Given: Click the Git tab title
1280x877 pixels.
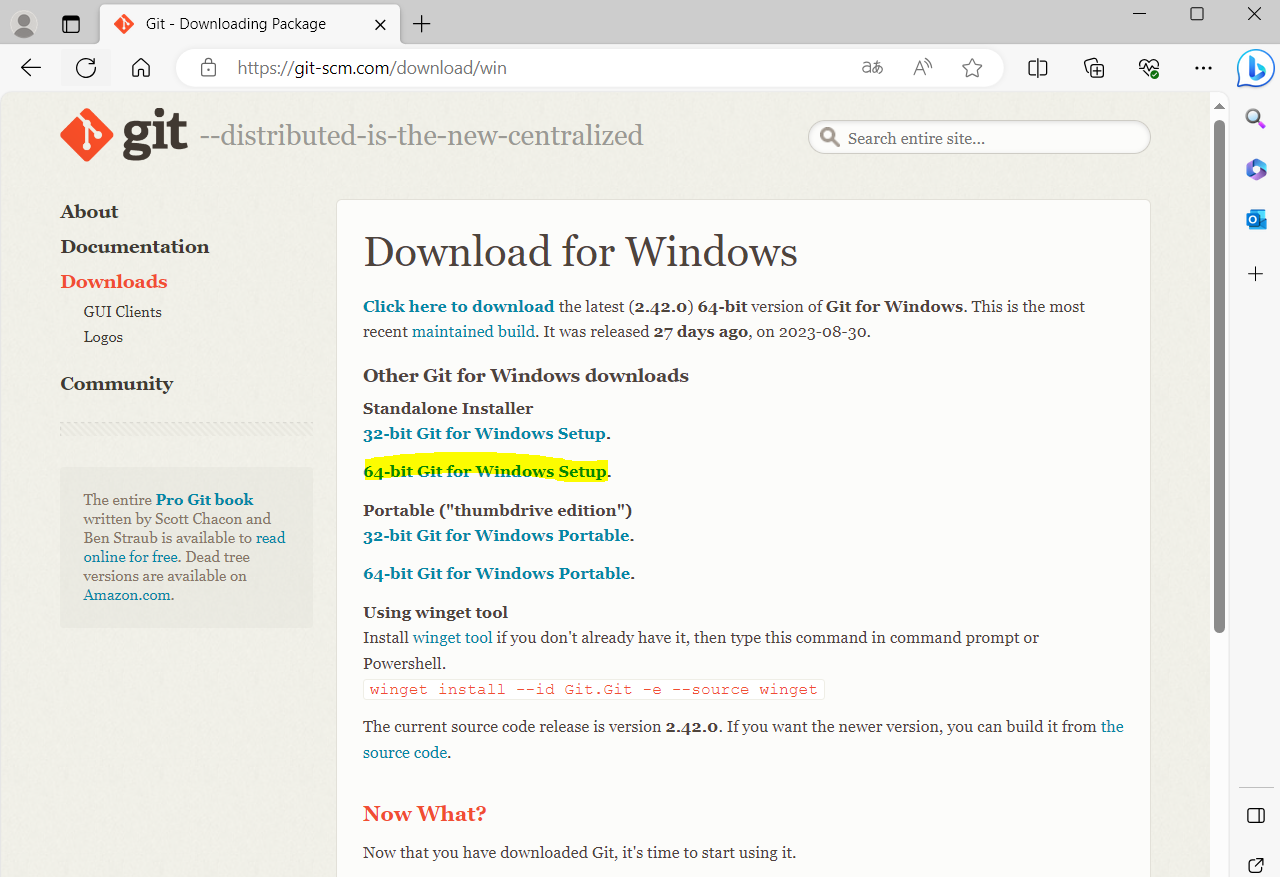Looking at the screenshot, I should 236,24.
